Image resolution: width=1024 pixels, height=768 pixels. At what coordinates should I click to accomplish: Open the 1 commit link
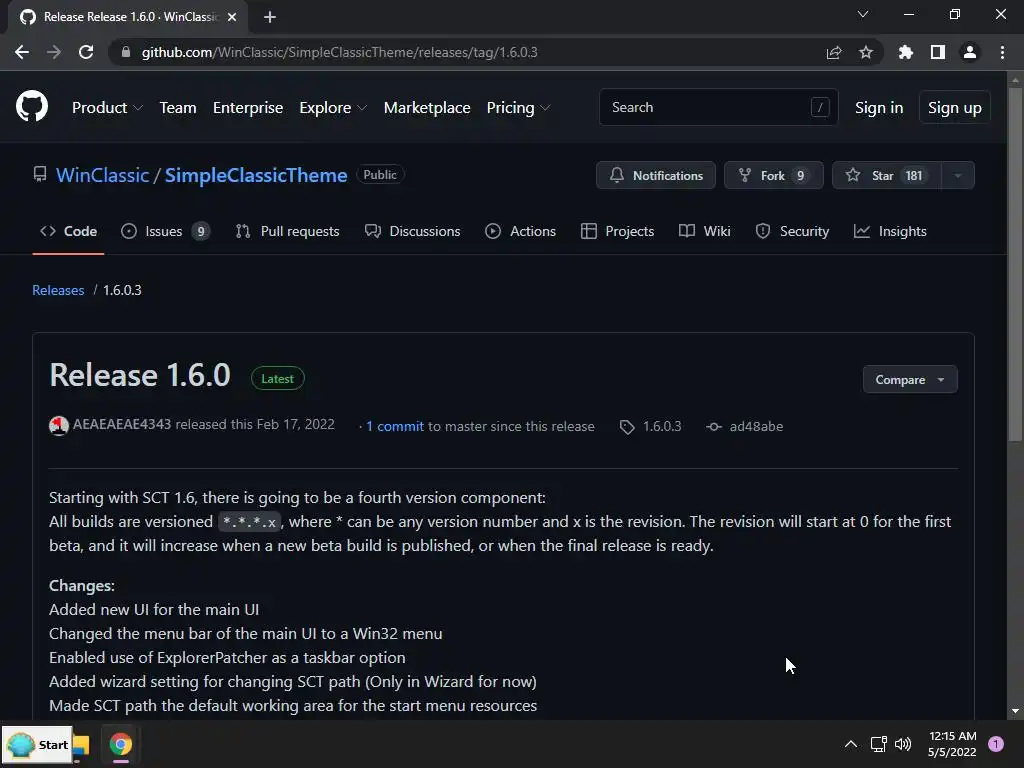coord(394,426)
